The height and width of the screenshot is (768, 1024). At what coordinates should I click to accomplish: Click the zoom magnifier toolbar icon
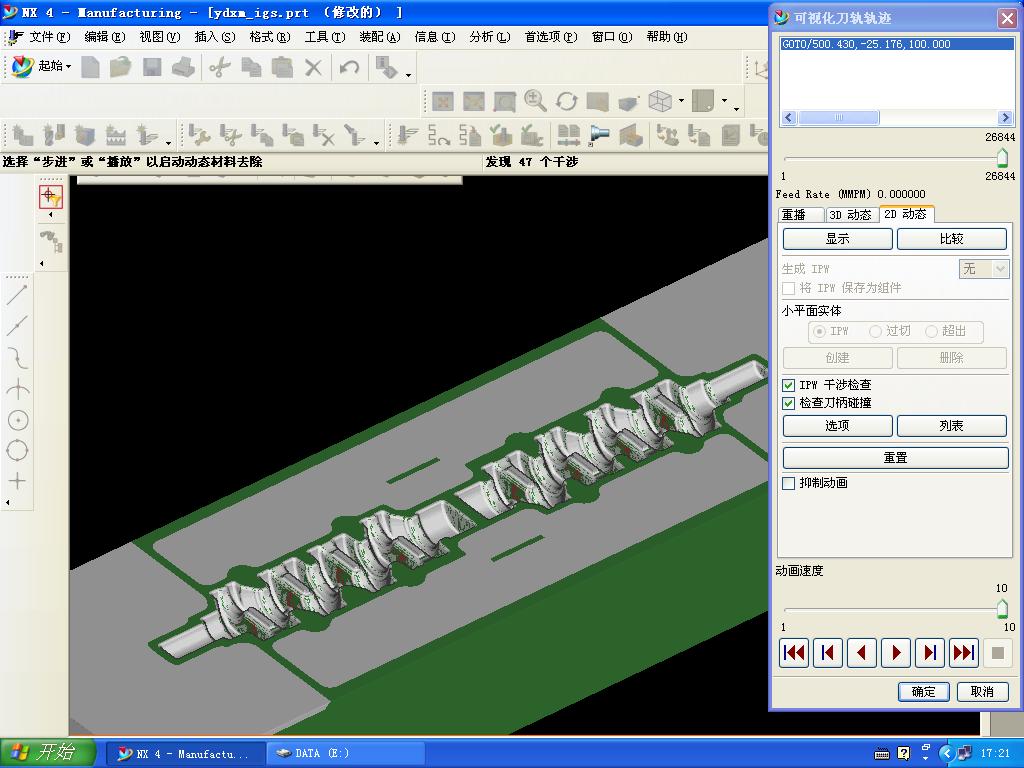[x=535, y=101]
